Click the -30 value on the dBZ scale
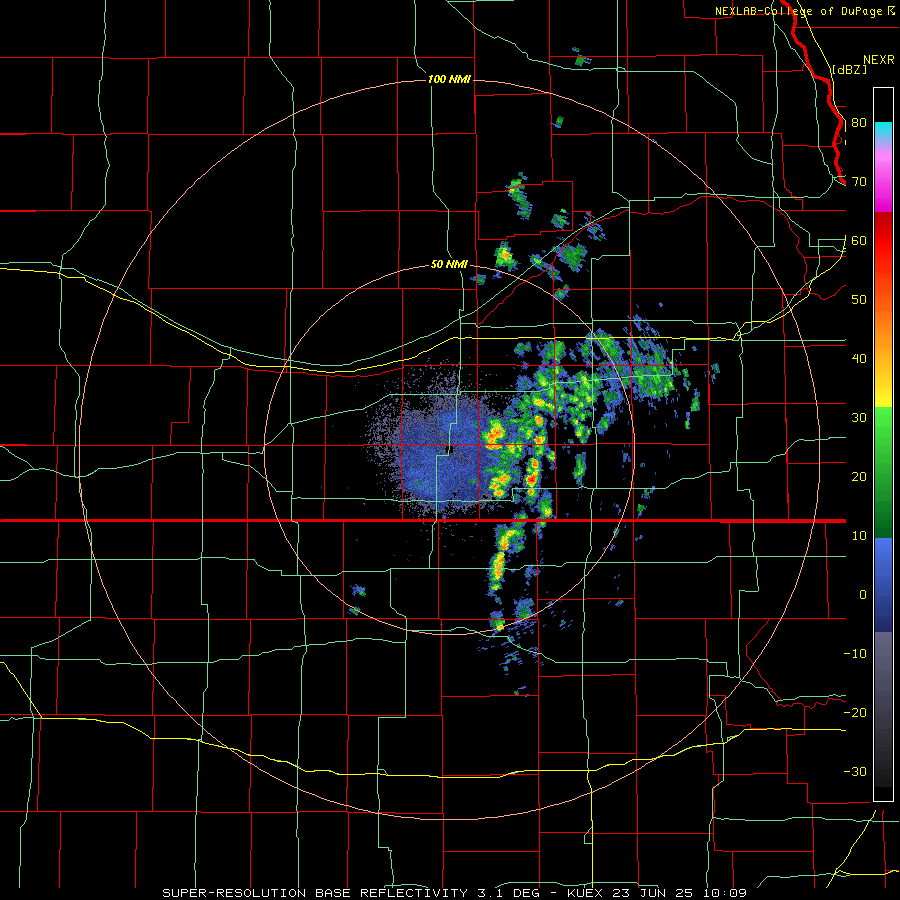Image resolution: width=900 pixels, height=900 pixels. (855, 772)
